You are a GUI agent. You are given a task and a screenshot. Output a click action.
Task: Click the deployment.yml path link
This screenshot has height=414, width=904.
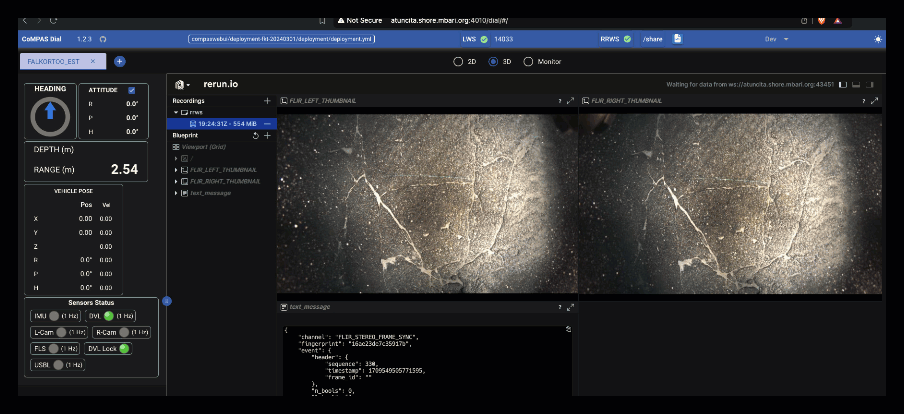(281, 39)
